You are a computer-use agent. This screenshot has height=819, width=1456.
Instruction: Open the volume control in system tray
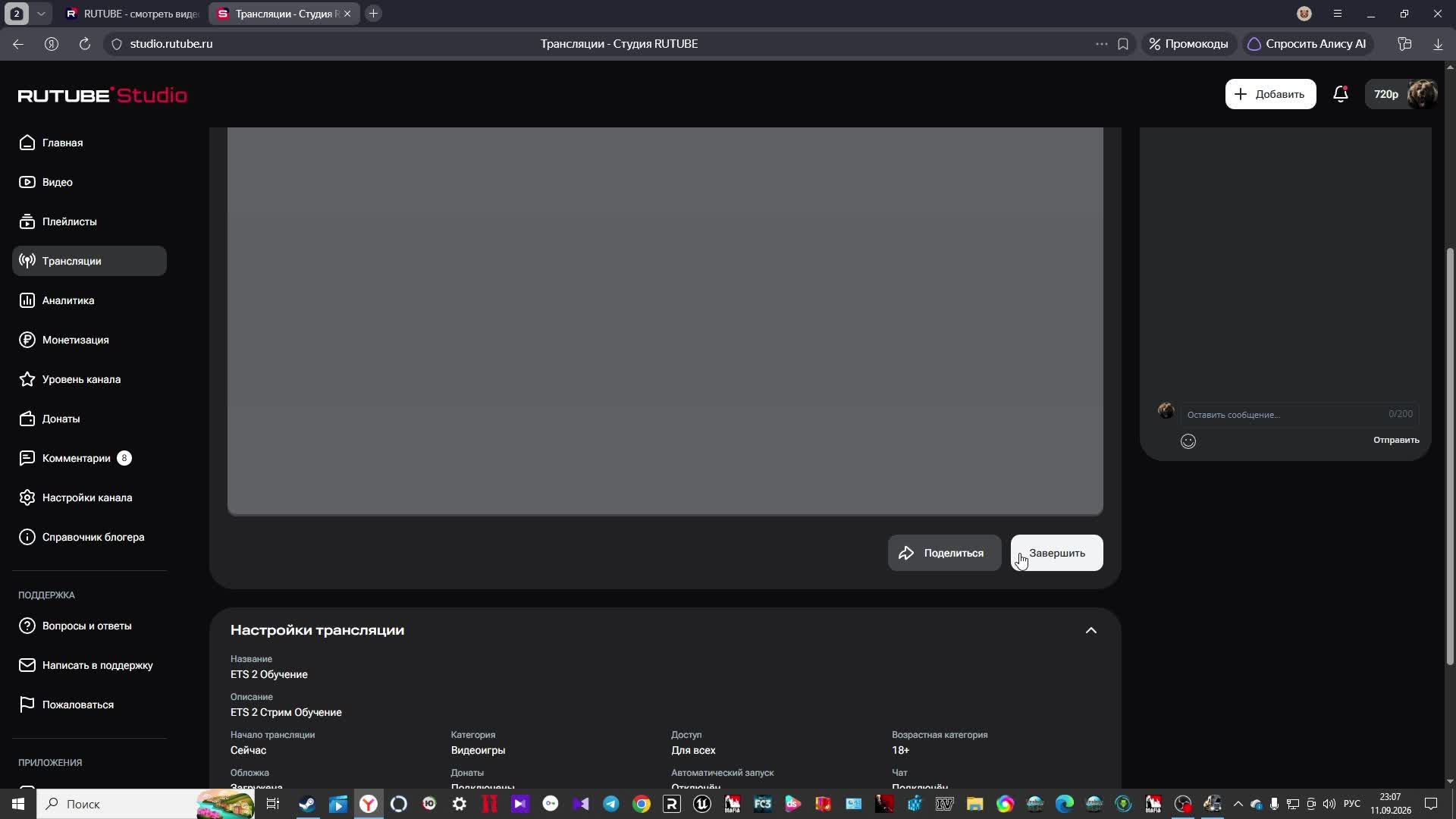coord(1329,804)
